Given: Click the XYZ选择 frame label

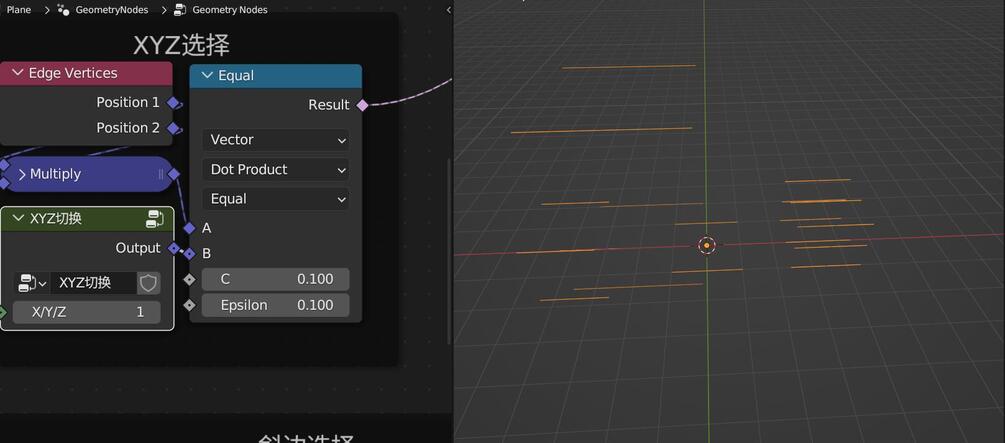Looking at the screenshot, I should [x=181, y=46].
